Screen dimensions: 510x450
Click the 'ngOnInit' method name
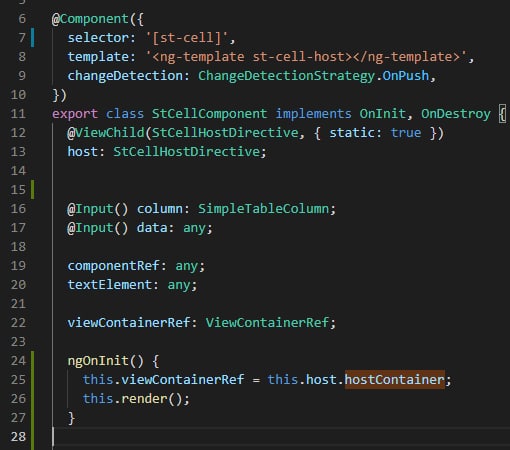[x=98, y=361]
